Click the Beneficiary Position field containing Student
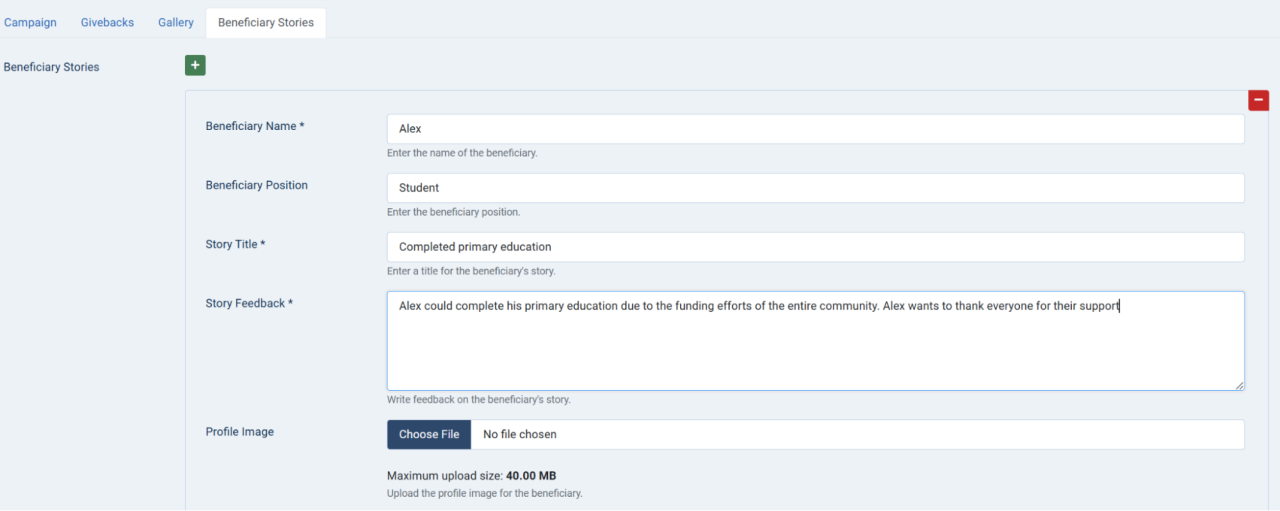1280x511 pixels. pyautogui.click(x=815, y=188)
